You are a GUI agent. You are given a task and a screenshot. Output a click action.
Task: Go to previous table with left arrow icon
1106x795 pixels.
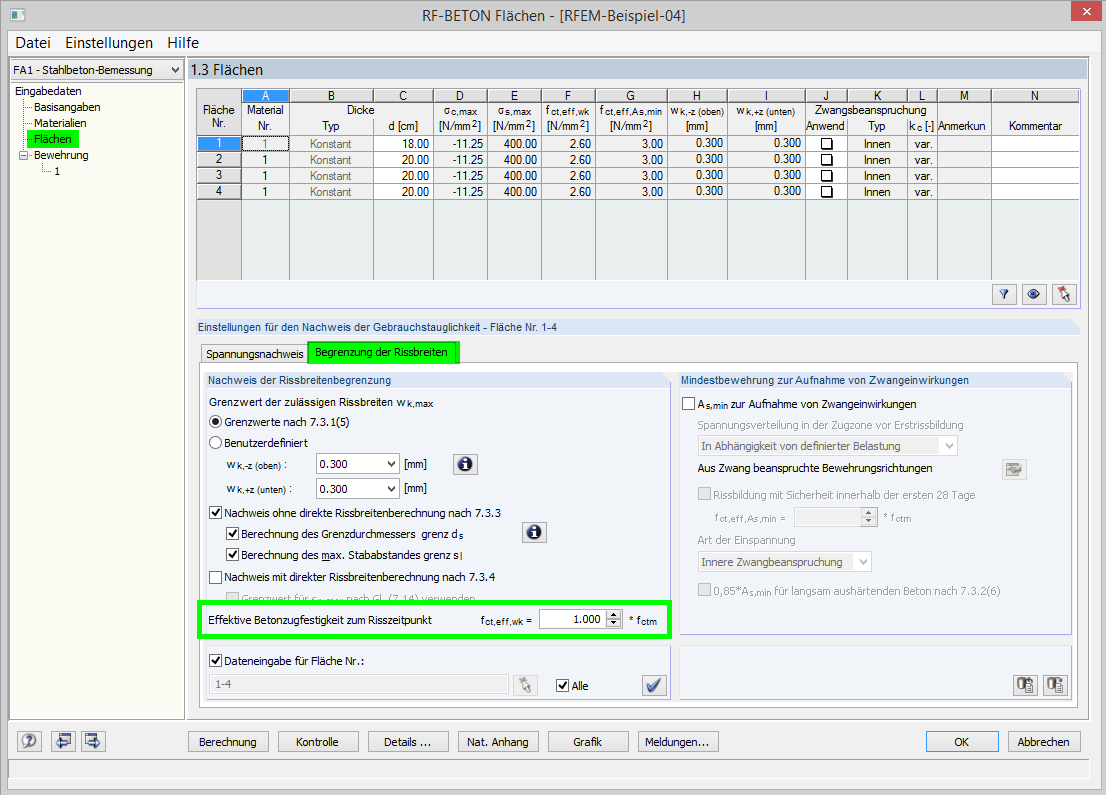63,741
